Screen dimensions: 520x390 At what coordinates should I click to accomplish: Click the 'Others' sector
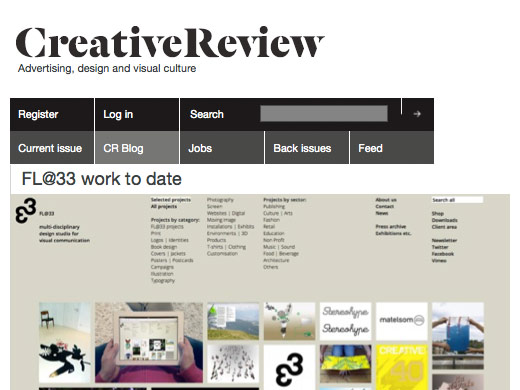pos(270,267)
